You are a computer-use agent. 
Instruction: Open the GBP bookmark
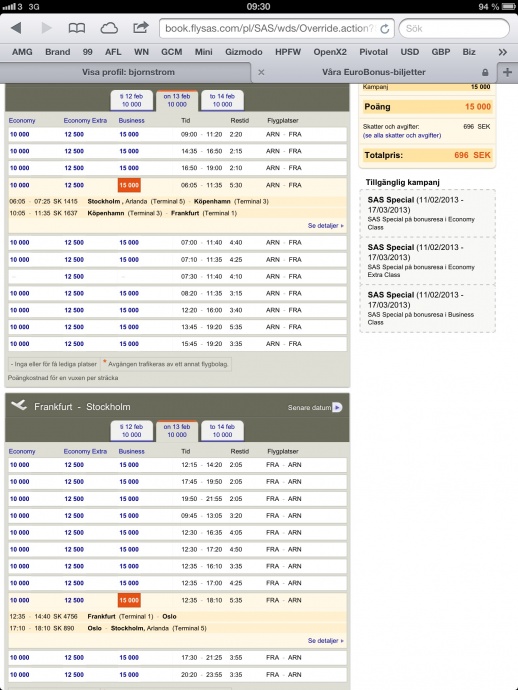pyautogui.click(x=441, y=52)
